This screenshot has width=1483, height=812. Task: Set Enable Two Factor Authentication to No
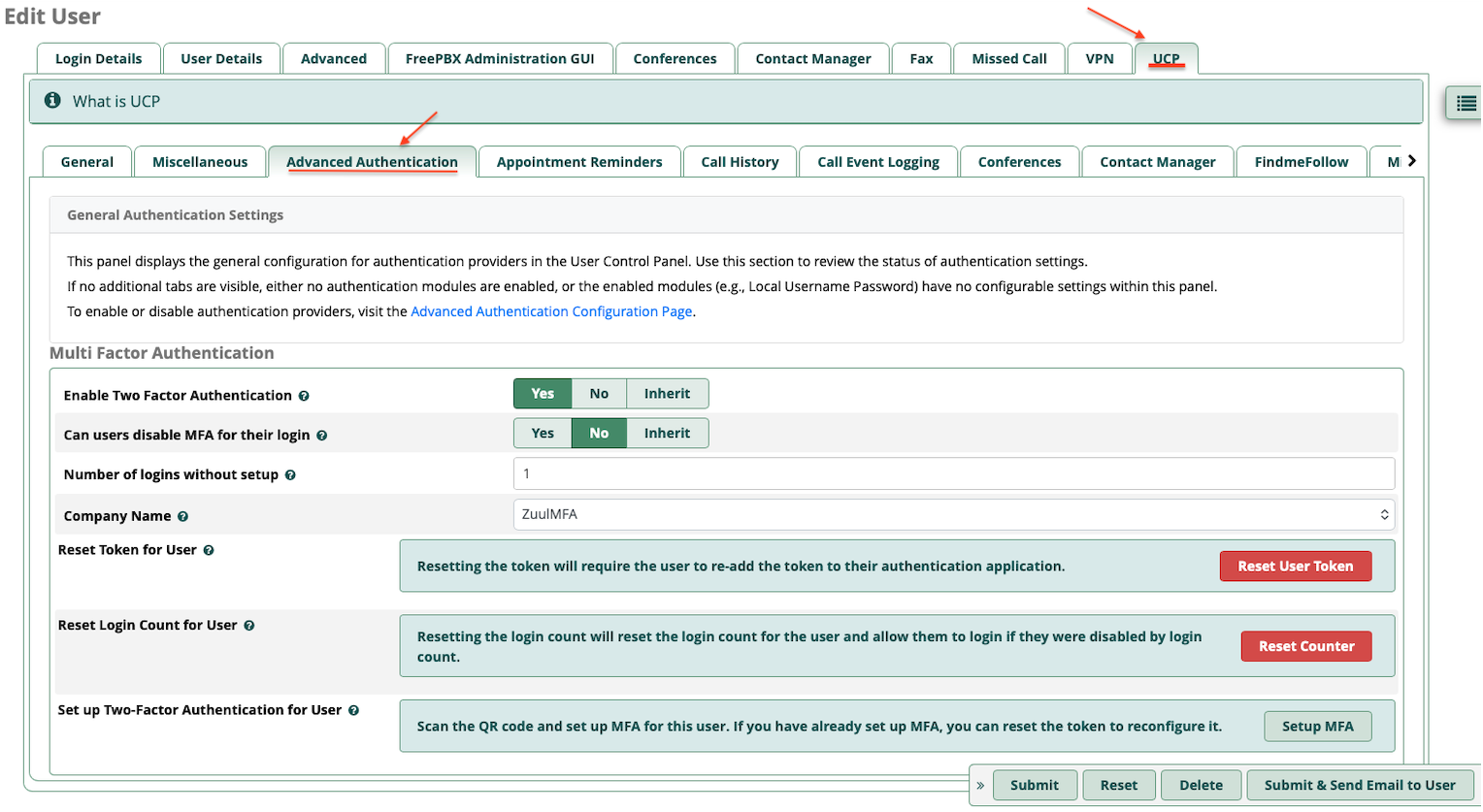[x=599, y=394]
